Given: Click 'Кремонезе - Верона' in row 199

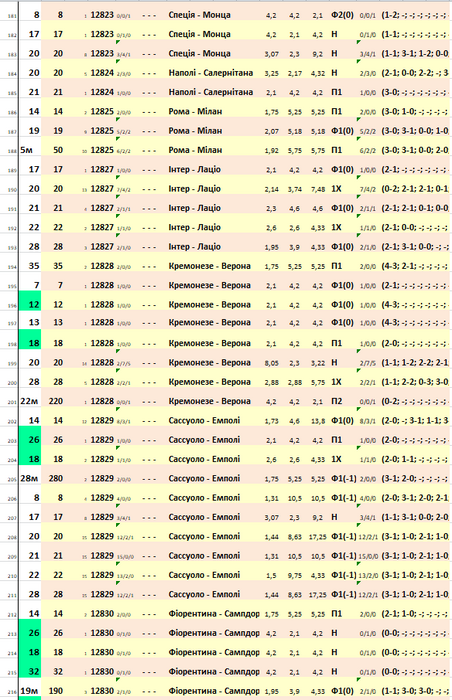Looking at the screenshot, I should coord(209,362).
